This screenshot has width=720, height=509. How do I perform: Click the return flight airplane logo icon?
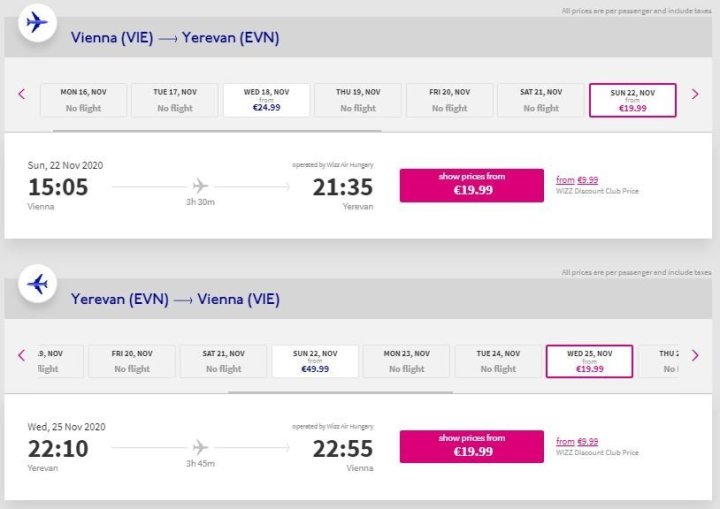point(37,284)
